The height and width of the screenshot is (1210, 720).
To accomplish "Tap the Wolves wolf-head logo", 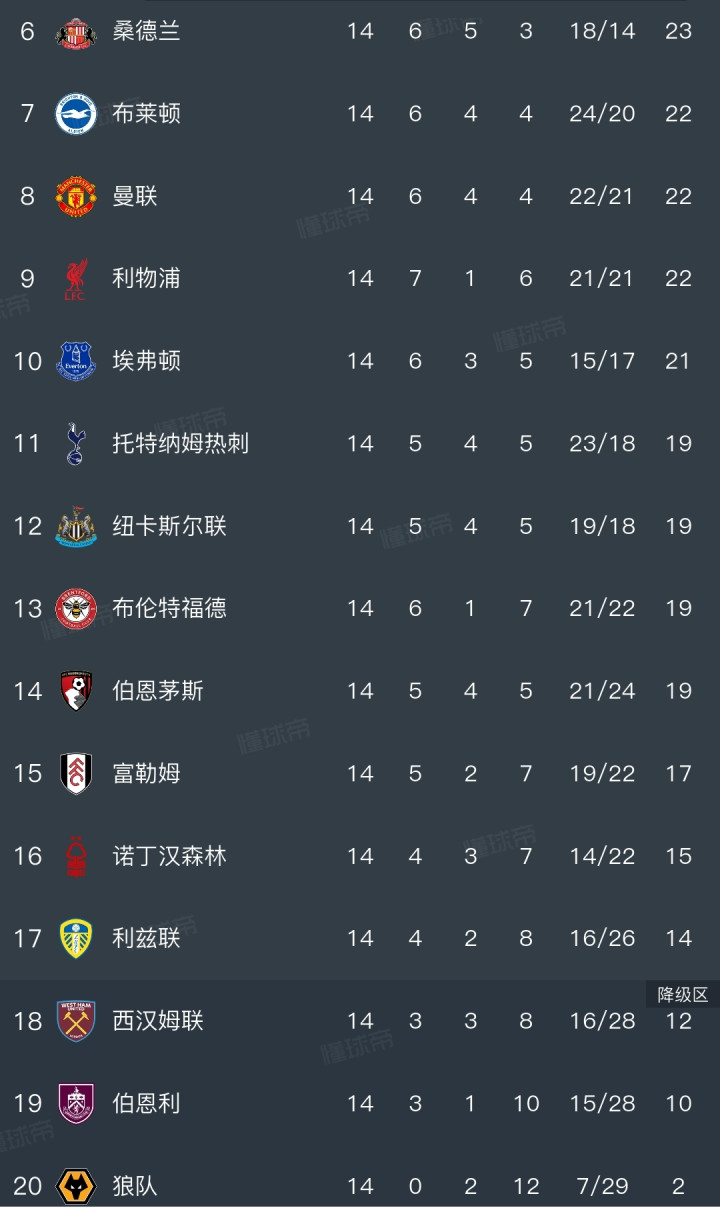I will [76, 1186].
